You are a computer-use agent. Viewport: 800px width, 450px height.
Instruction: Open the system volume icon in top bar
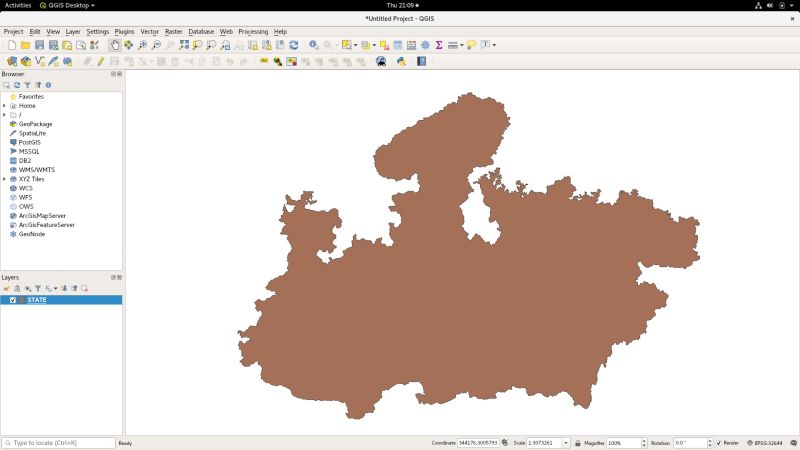[x=770, y=5]
